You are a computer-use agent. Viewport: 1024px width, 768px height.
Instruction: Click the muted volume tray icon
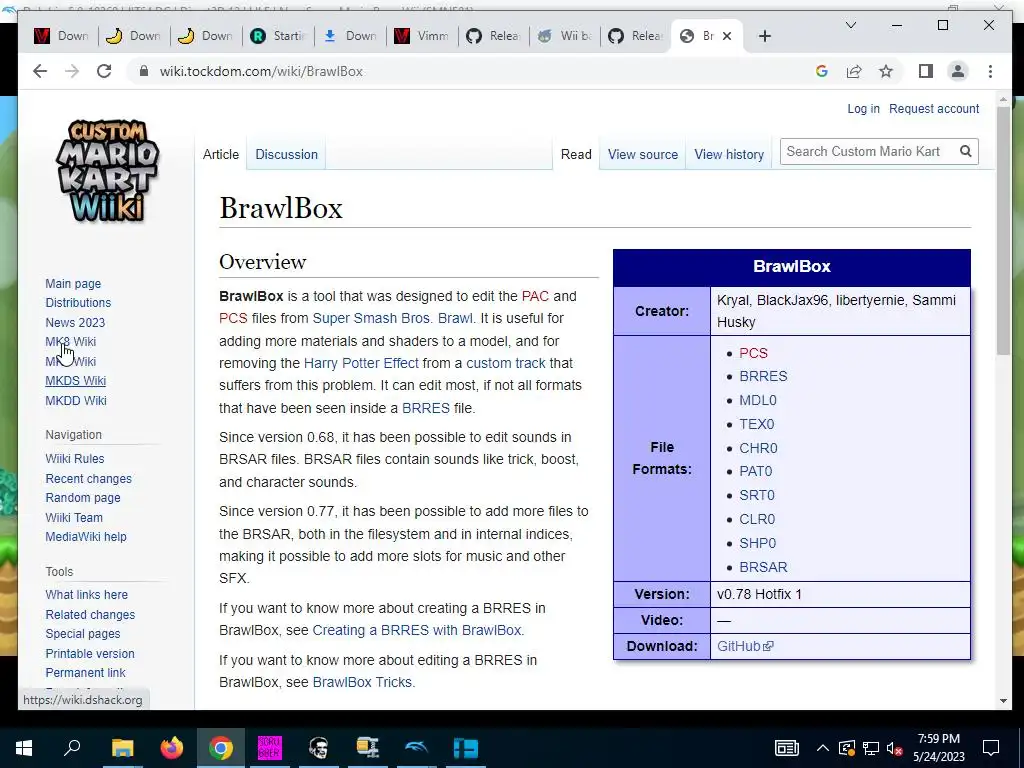coord(894,748)
